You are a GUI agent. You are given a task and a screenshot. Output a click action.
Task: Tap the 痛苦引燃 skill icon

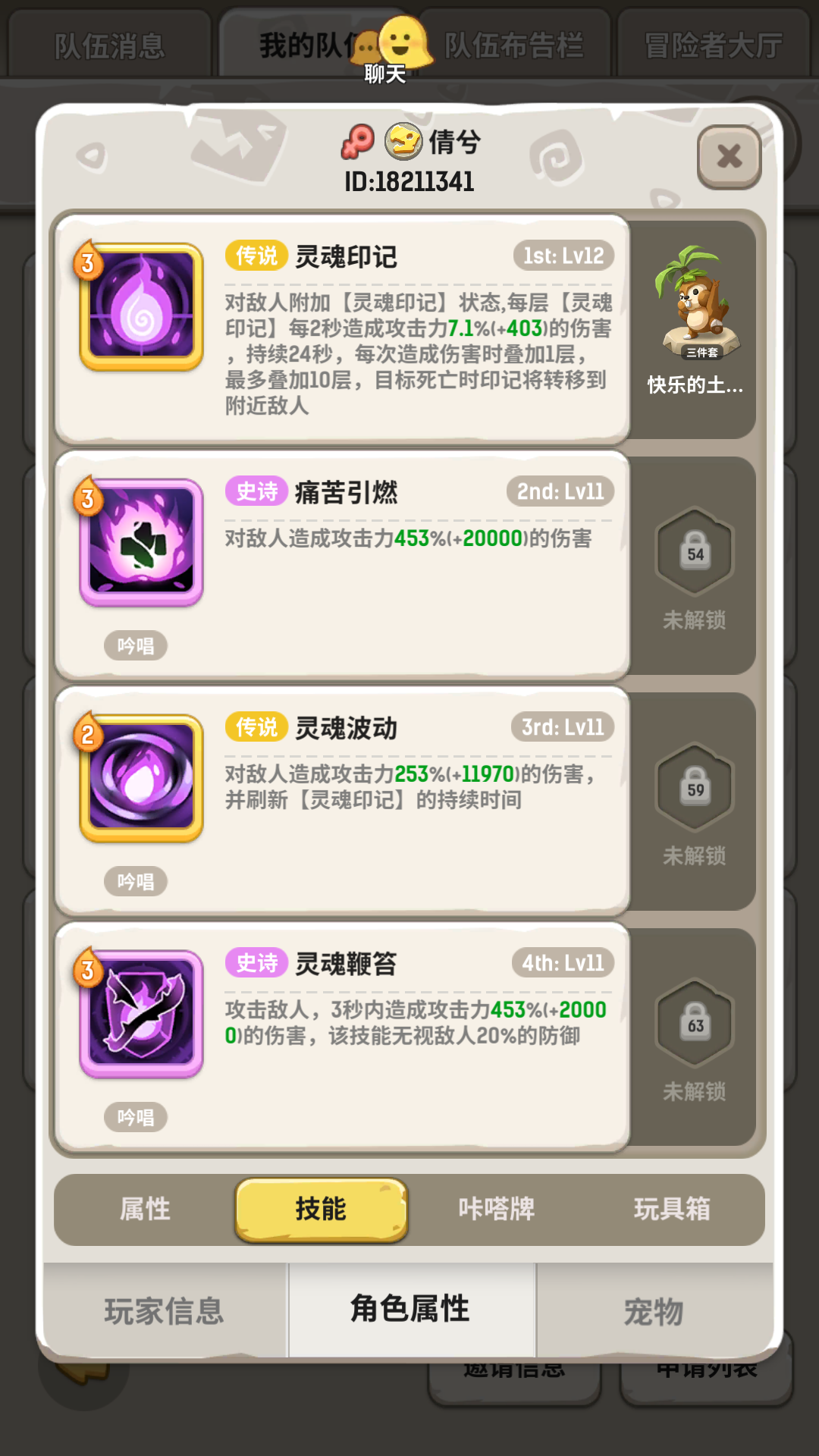[x=142, y=543]
